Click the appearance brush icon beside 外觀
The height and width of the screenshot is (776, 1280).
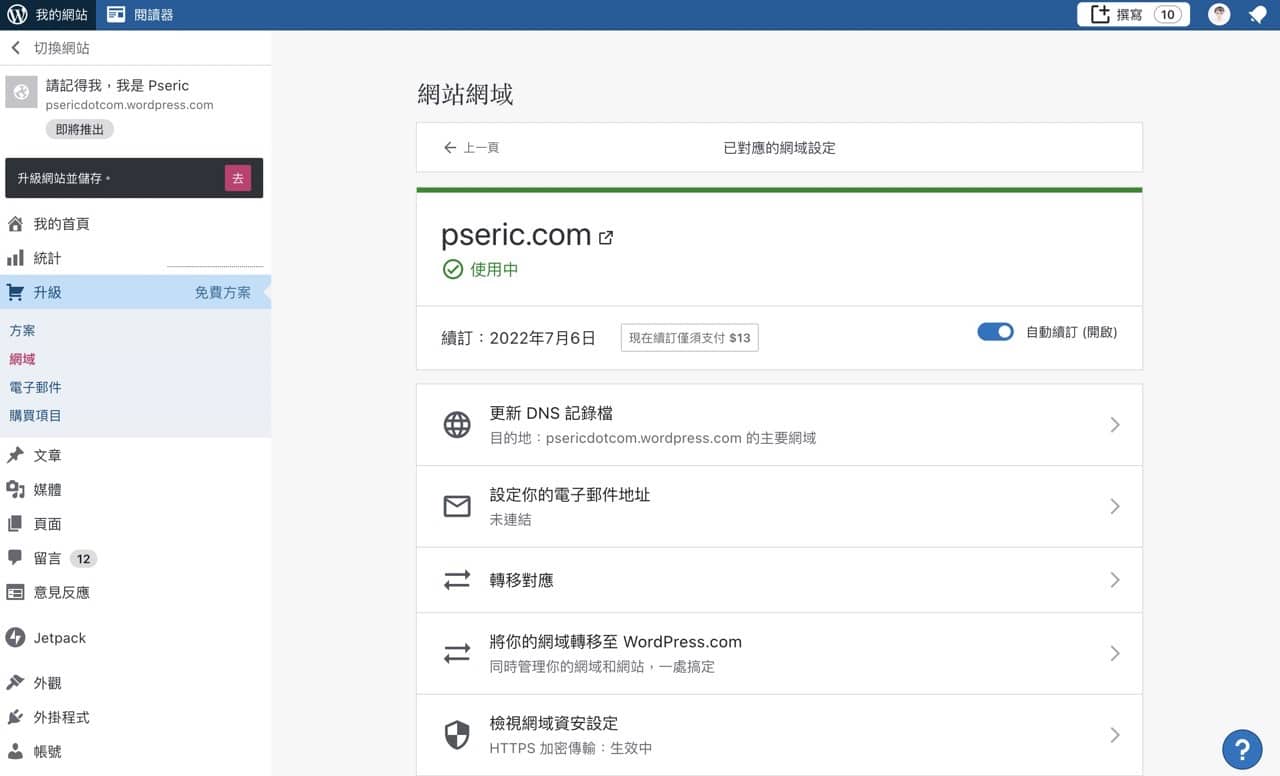point(15,683)
